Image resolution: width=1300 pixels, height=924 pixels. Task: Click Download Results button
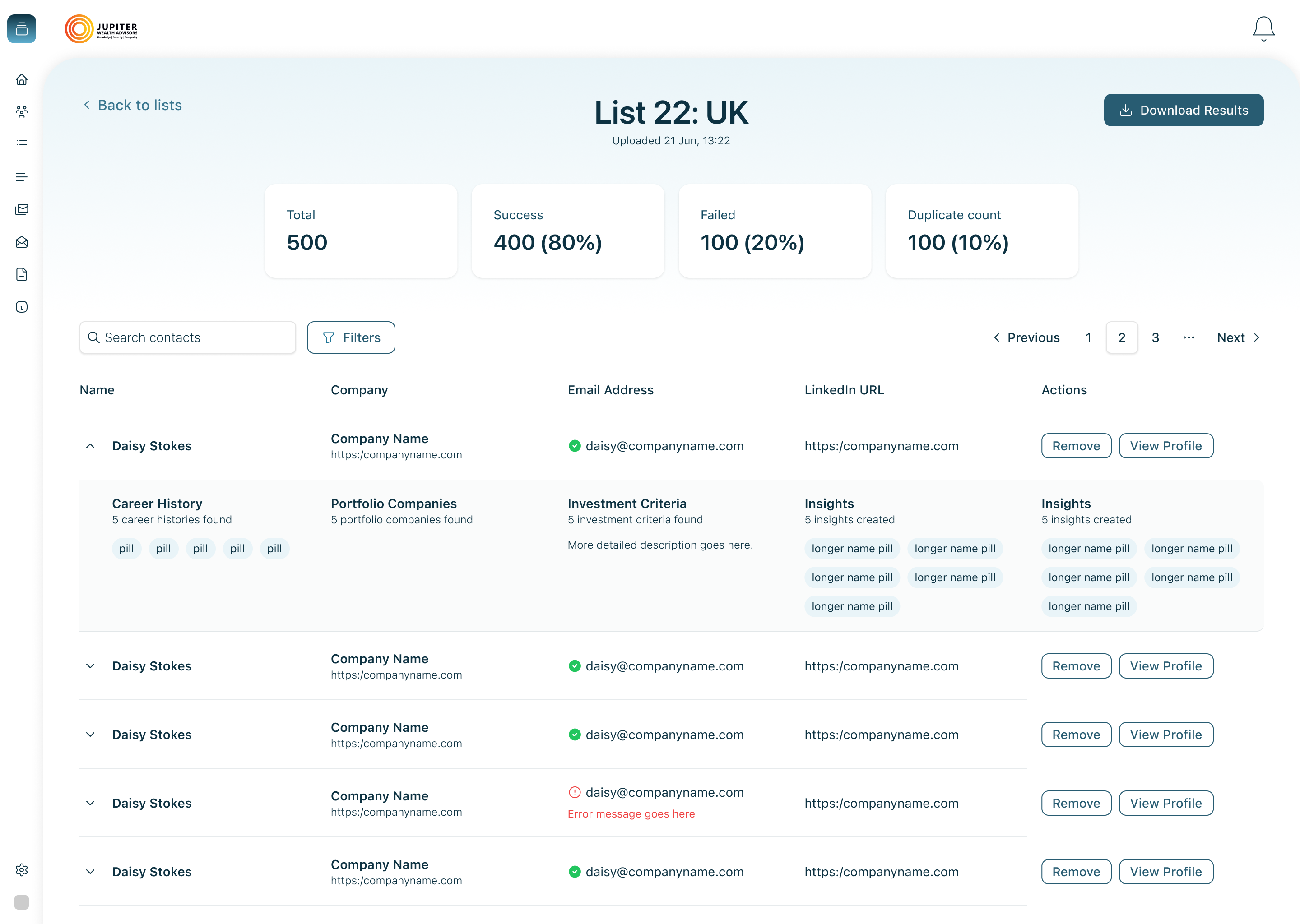coord(1184,110)
